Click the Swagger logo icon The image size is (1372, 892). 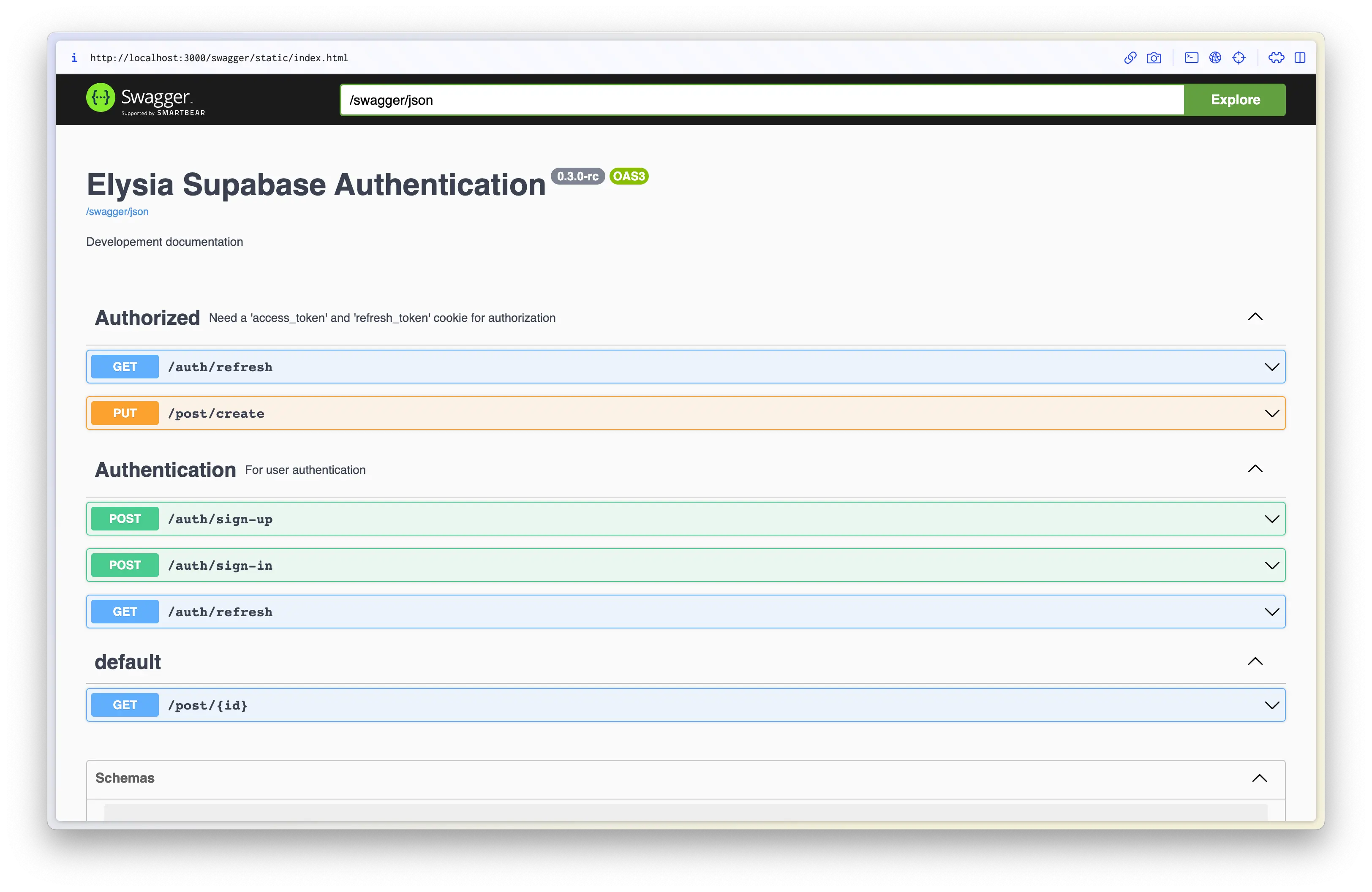(x=100, y=98)
